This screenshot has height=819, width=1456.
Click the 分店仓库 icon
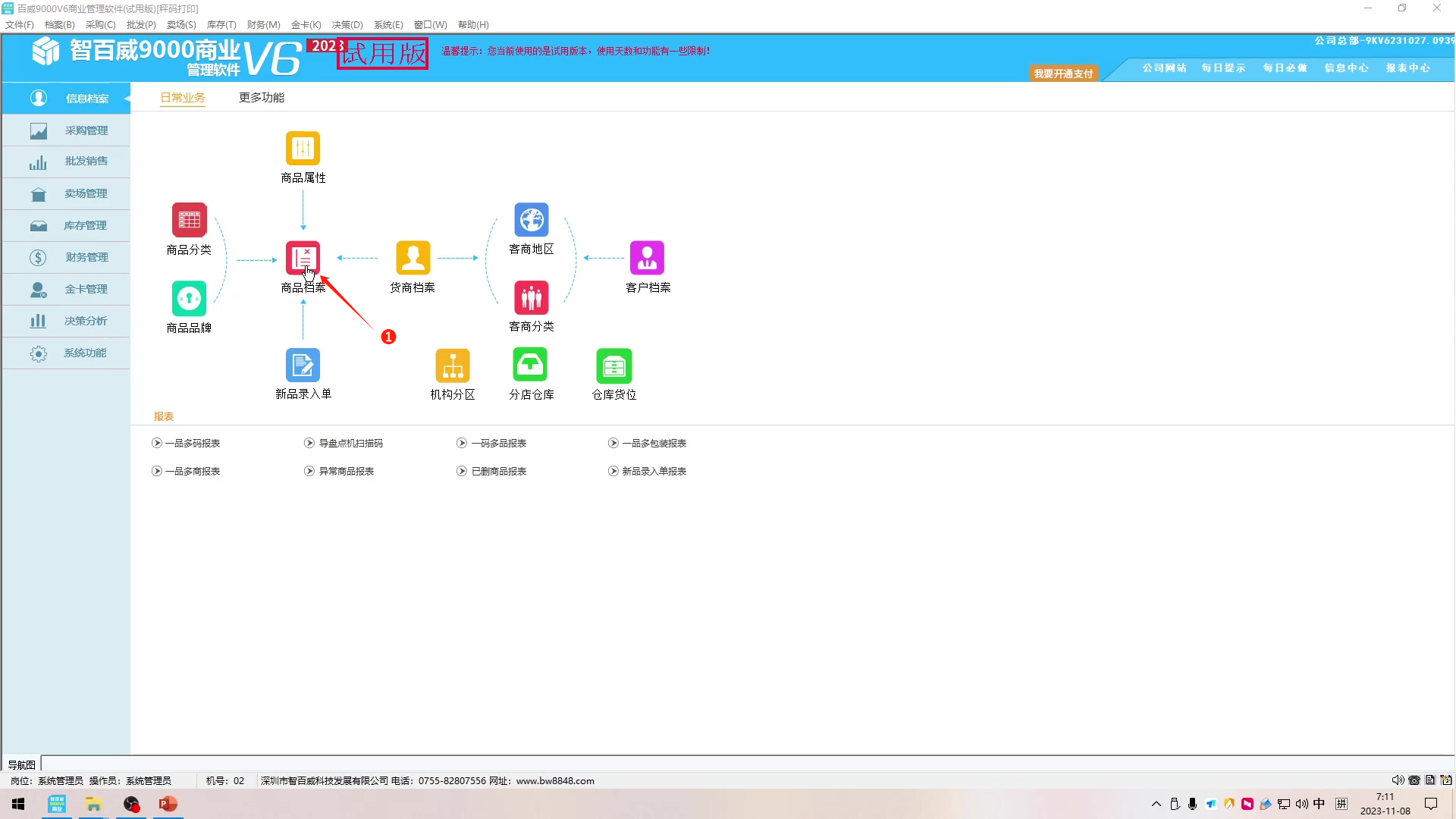(x=530, y=366)
